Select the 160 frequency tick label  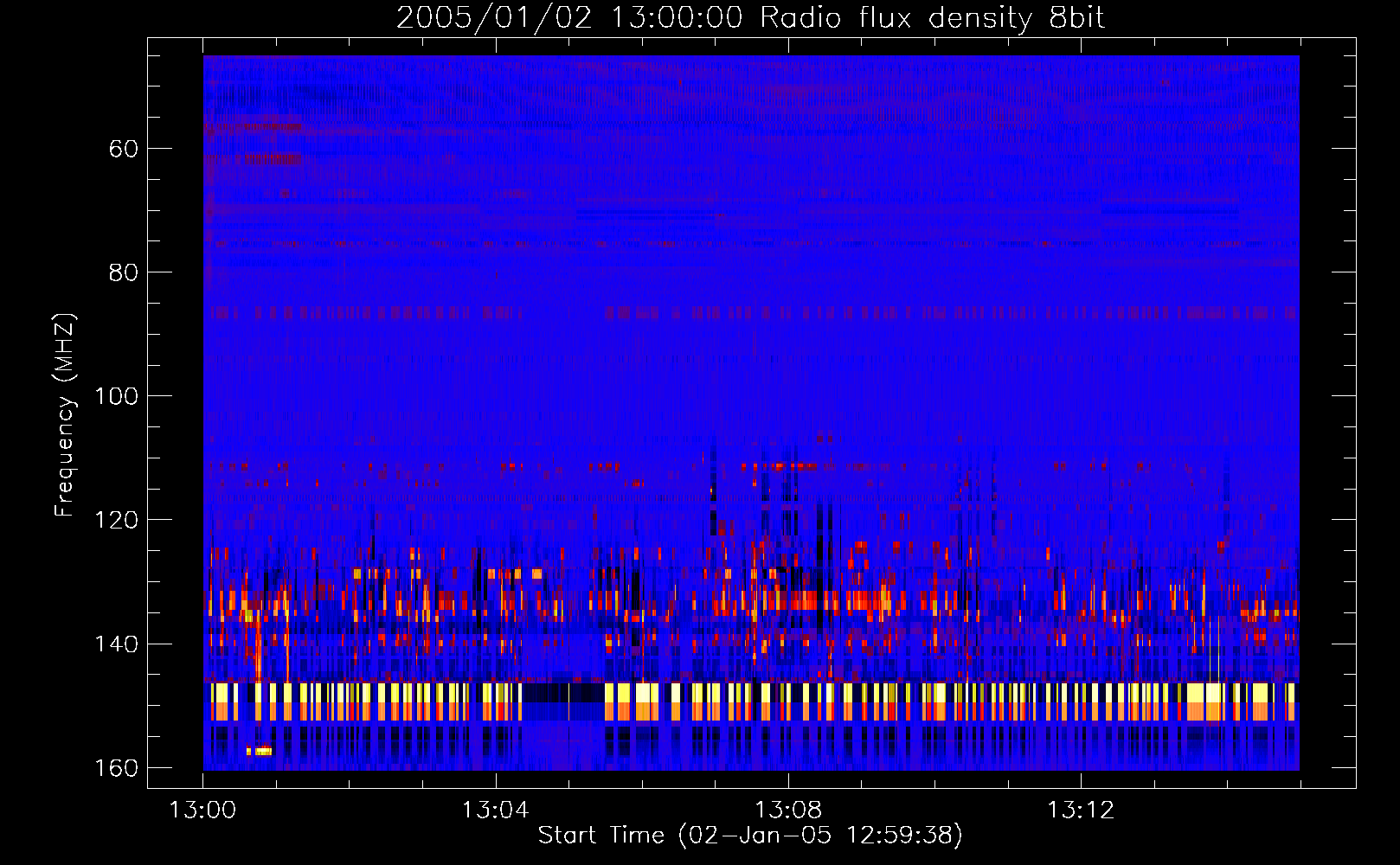[x=116, y=768]
